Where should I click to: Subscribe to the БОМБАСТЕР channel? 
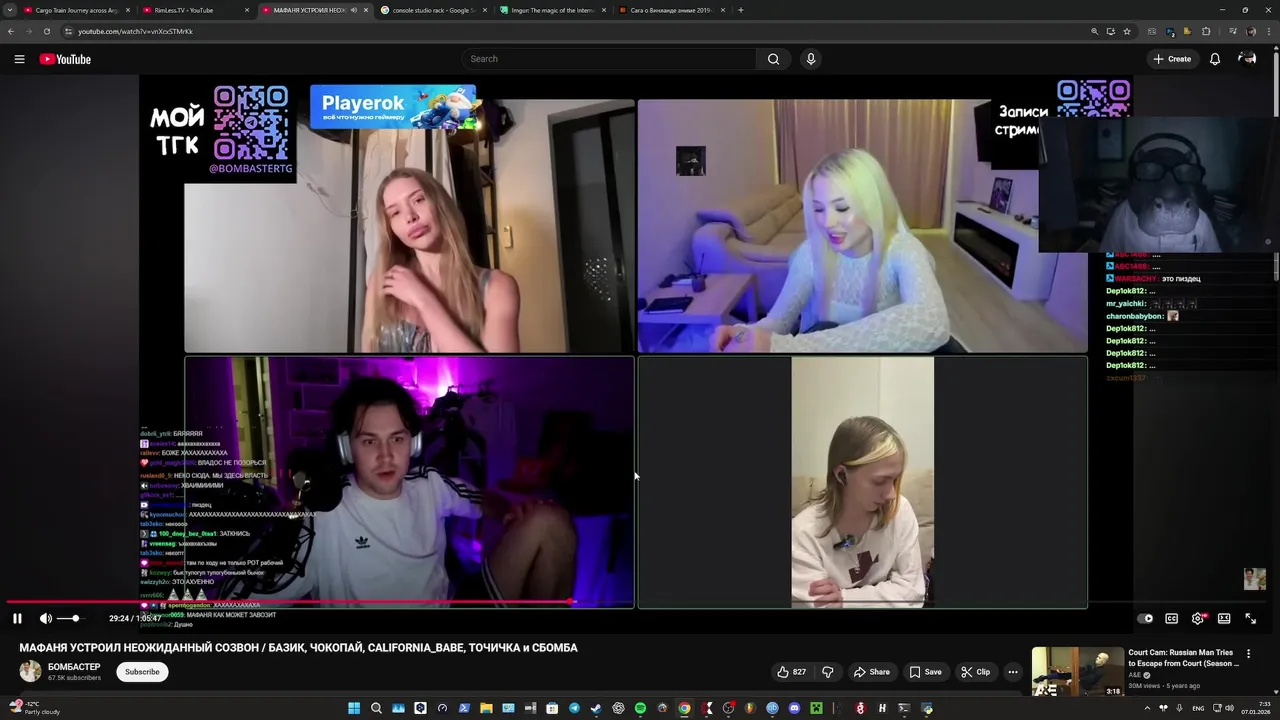click(142, 672)
